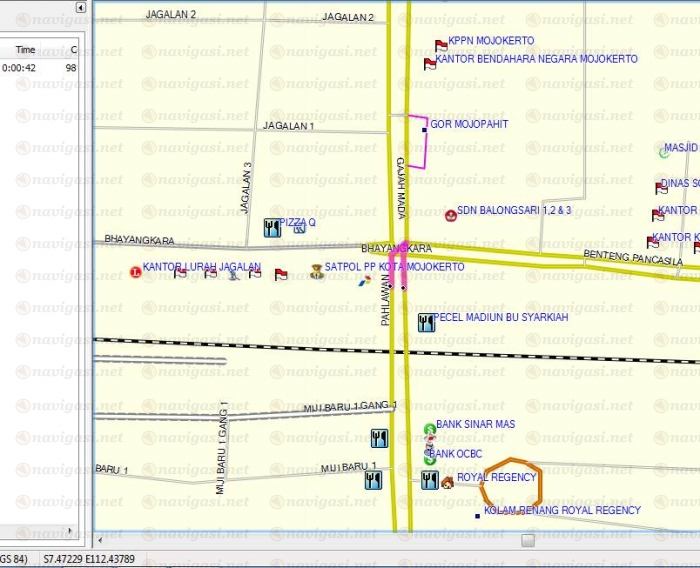Image resolution: width=700 pixels, height=568 pixels.
Task: Select the Masjid green mosque icon
Action: 664,152
